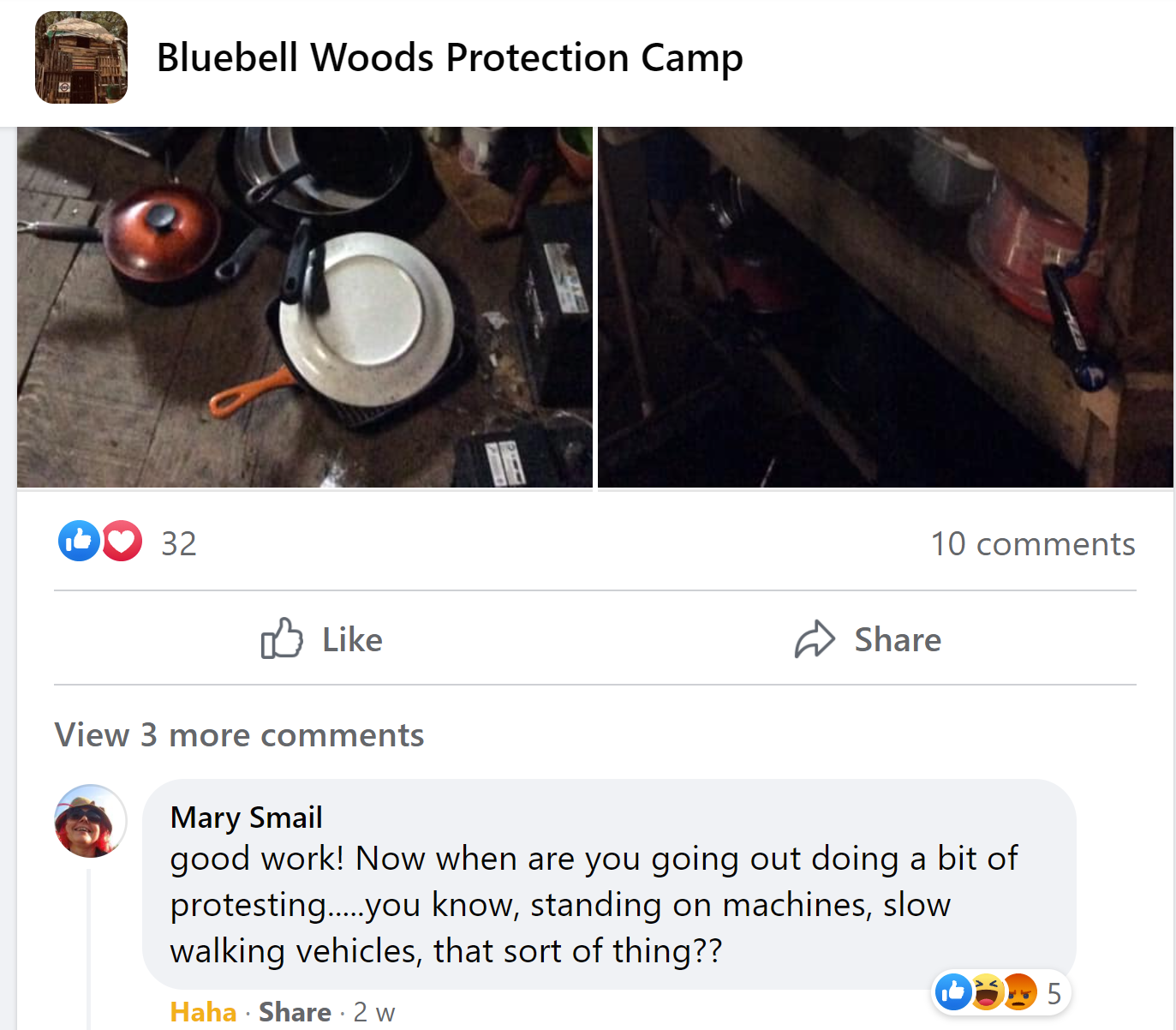This screenshot has height=1030, width=1176.
Task: Open the 2 w comment timestamp
Action: [x=374, y=1012]
